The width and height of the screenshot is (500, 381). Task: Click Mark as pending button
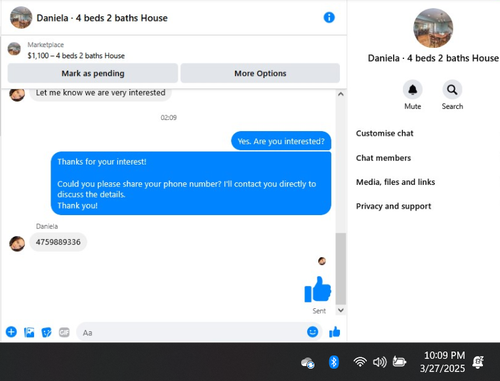tap(93, 73)
